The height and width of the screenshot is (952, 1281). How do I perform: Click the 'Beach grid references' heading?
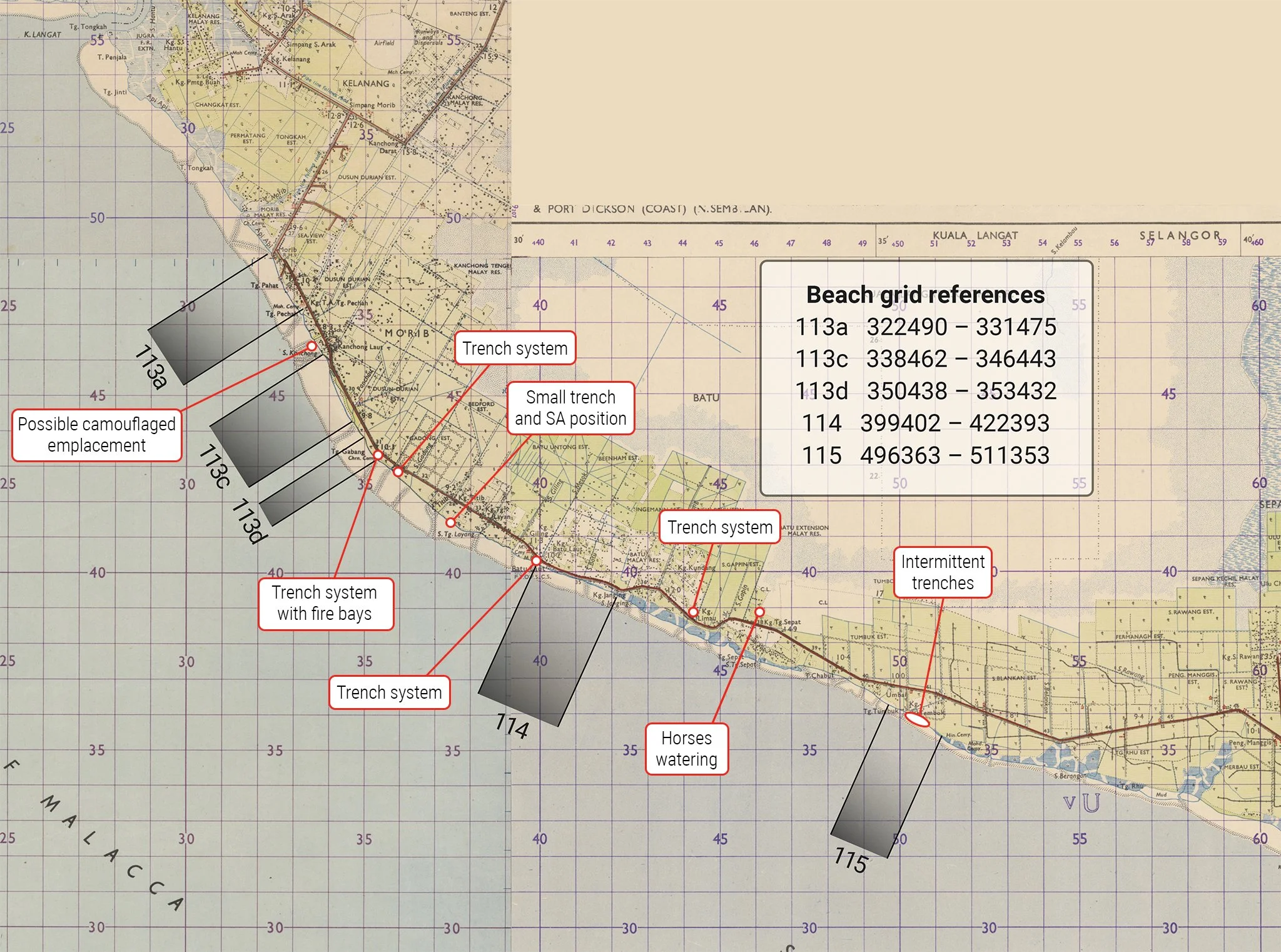926,295
